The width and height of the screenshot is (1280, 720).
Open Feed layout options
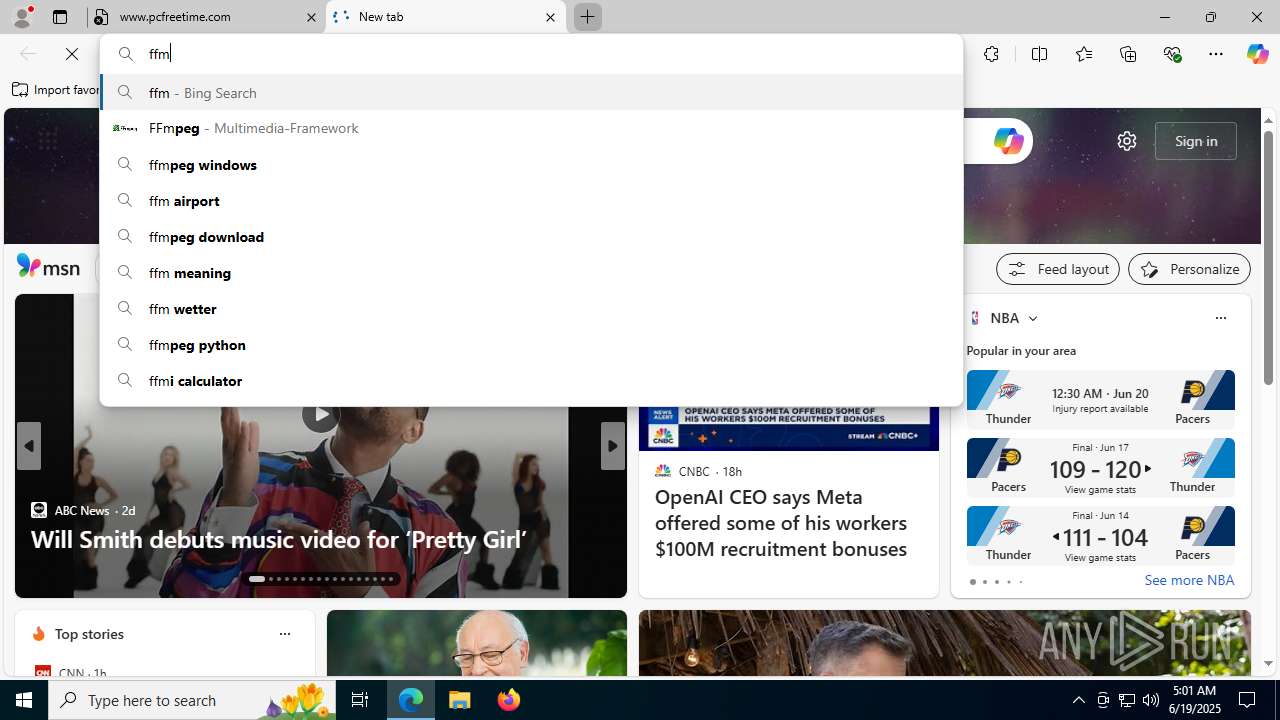pyautogui.click(x=1058, y=269)
